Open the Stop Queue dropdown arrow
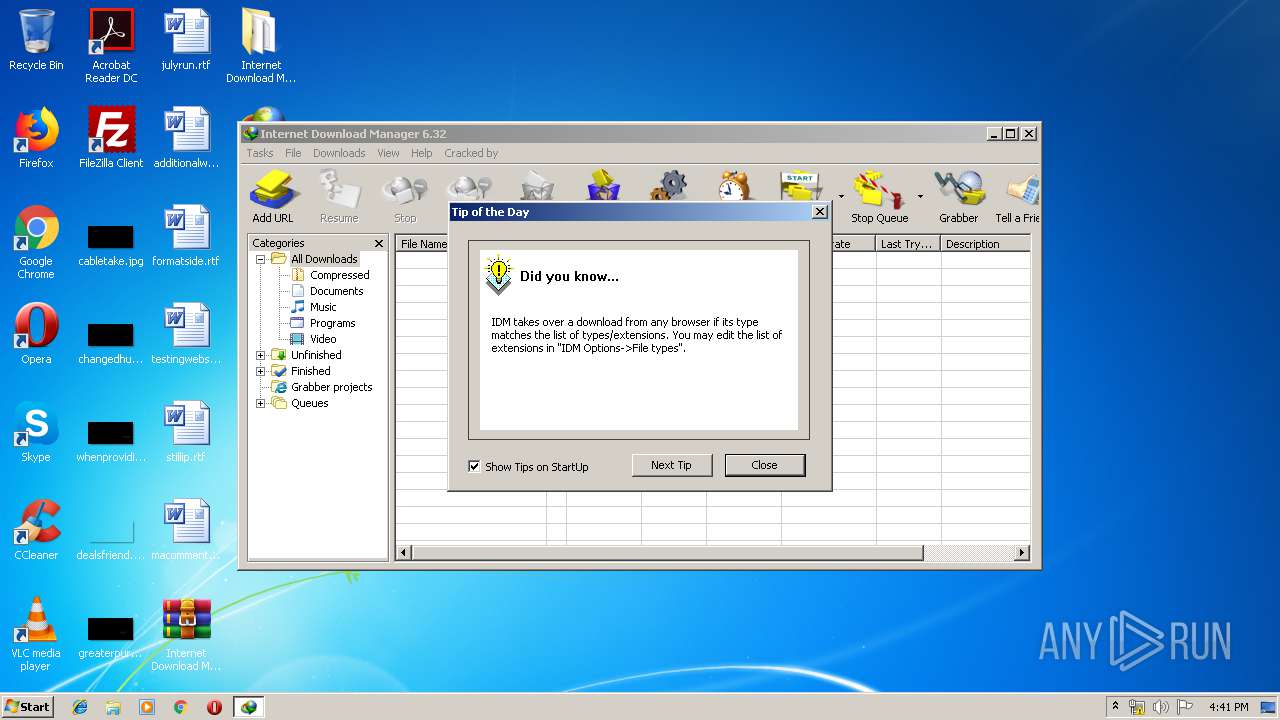Viewport: 1280px width, 720px height. (x=920, y=196)
